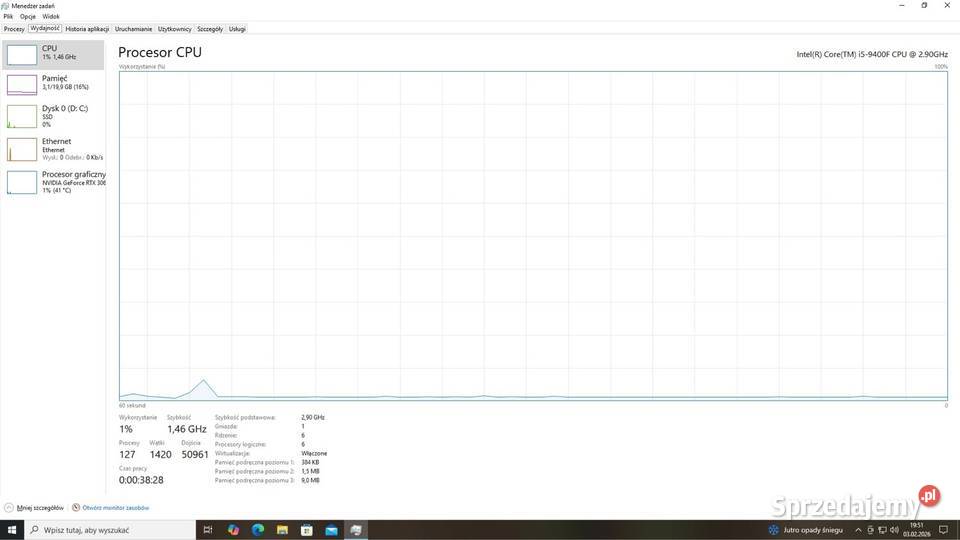Open the Otwórz monitor zasobów link
The height and width of the screenshot is (540, 960).
[x=110, y=508]
